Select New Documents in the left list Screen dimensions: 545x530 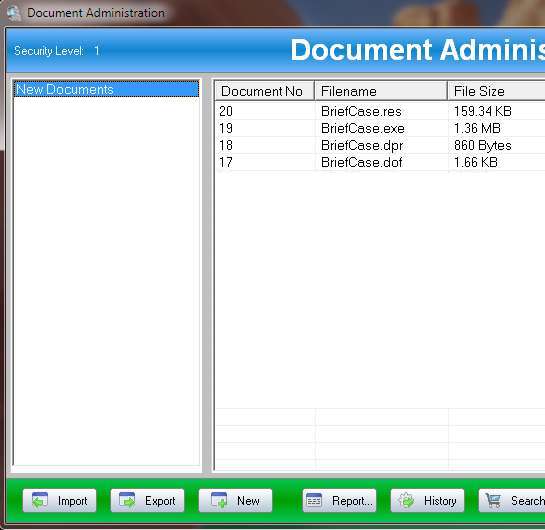pyautogui.click(x=106, y=89)
